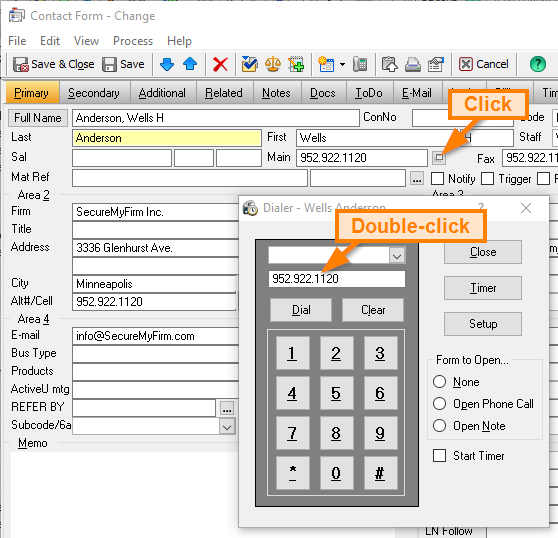Click the Cancel toolbar button
558x538 pixels.
click(x=484, y=64)
